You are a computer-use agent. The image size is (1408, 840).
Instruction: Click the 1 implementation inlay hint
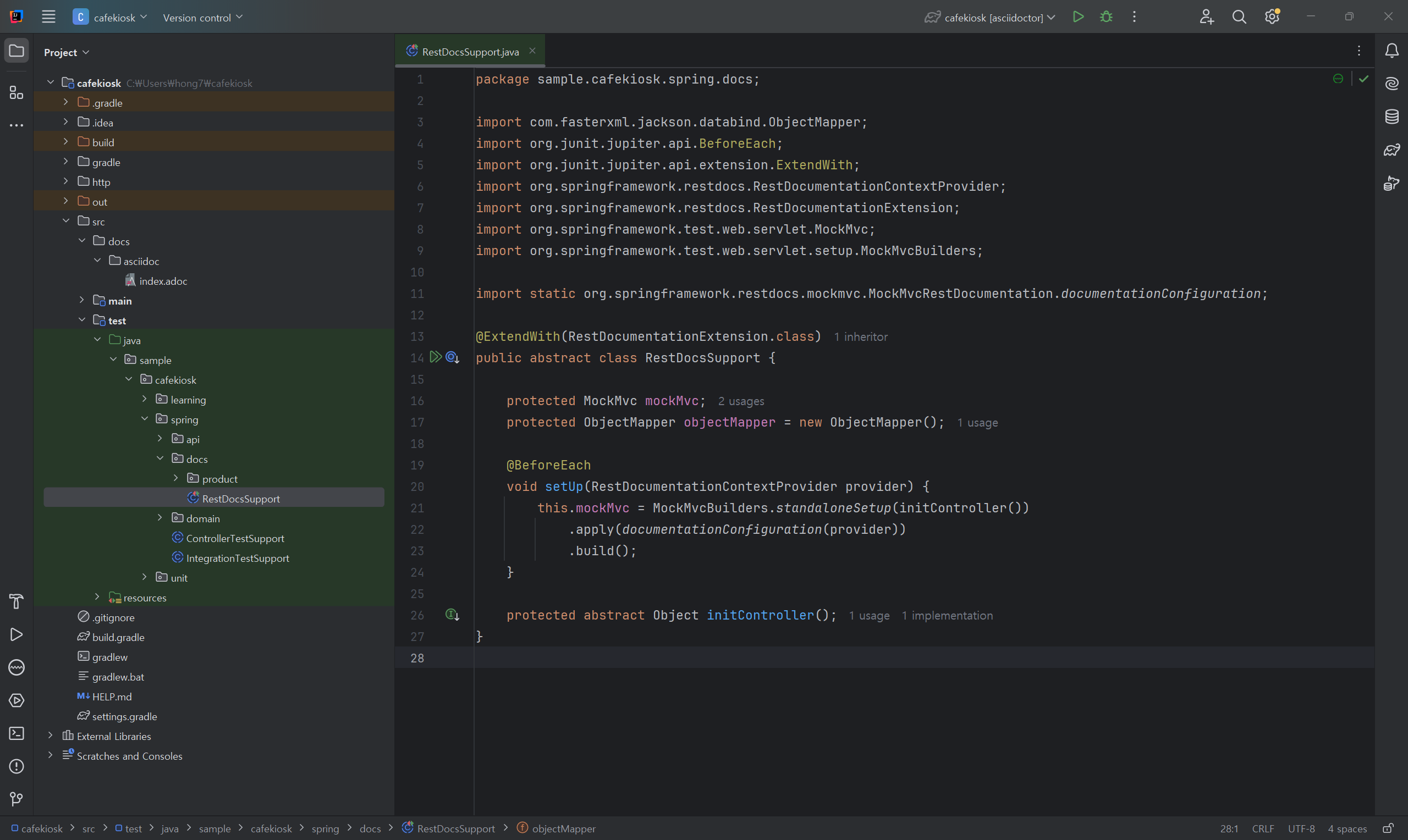947,616
